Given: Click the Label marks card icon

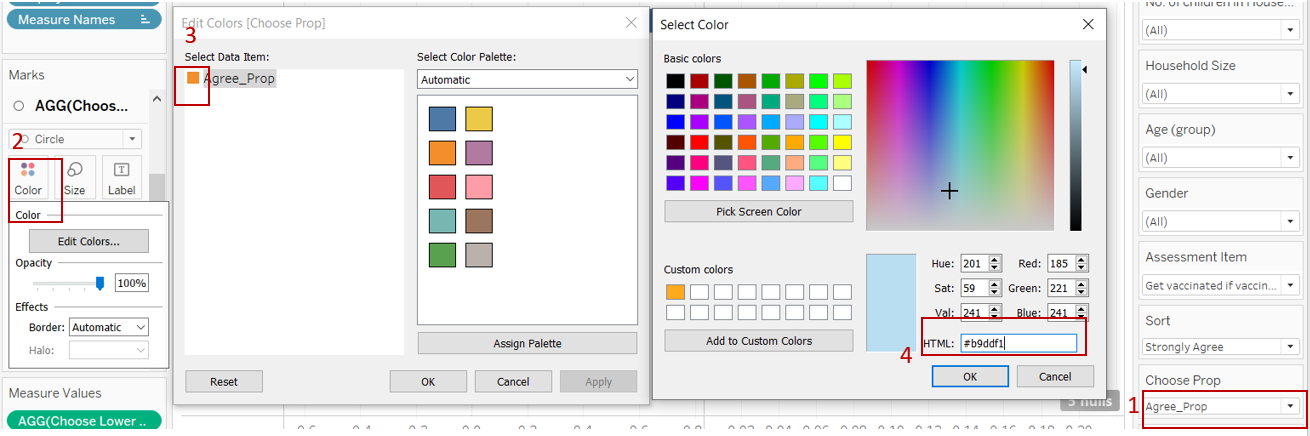Looking at the screenshot, I should coord(121,177).
